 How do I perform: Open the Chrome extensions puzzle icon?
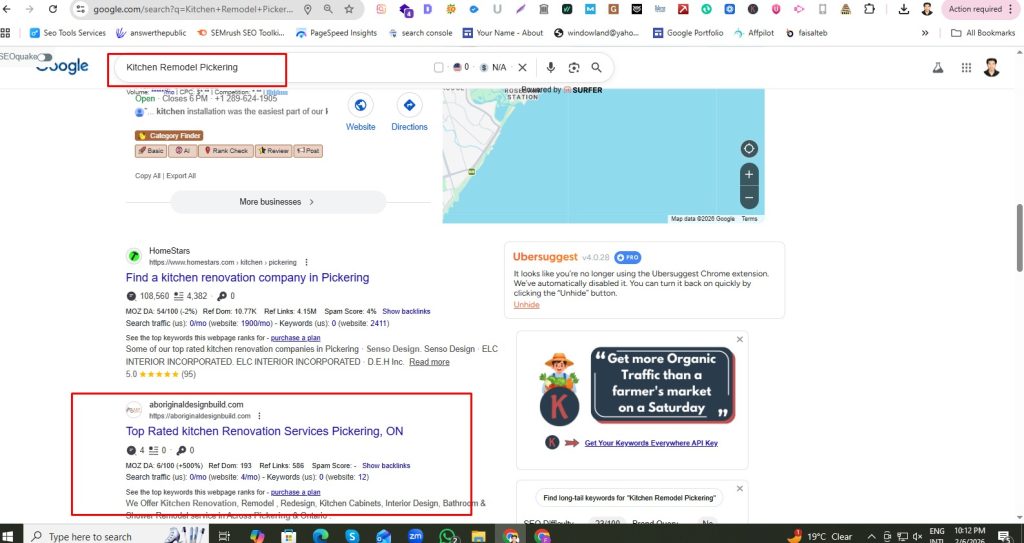869,9
